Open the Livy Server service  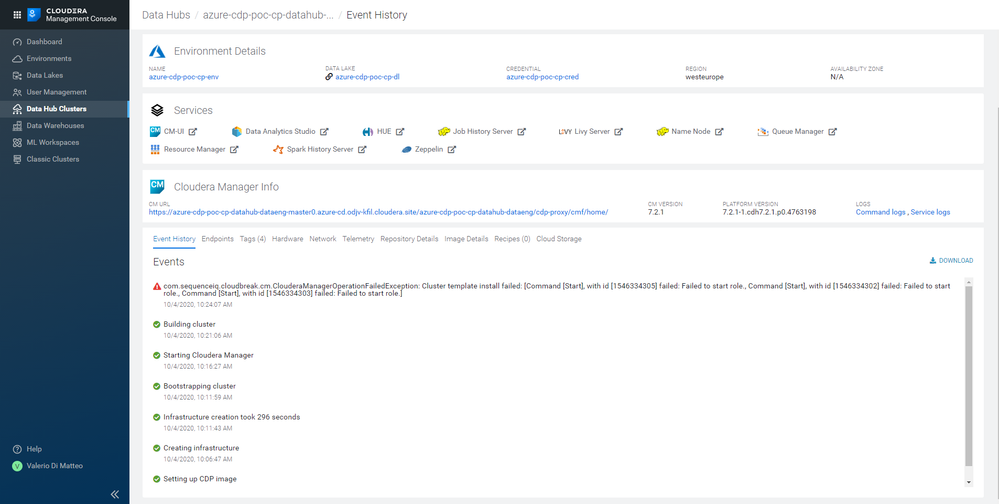[592, 132]
